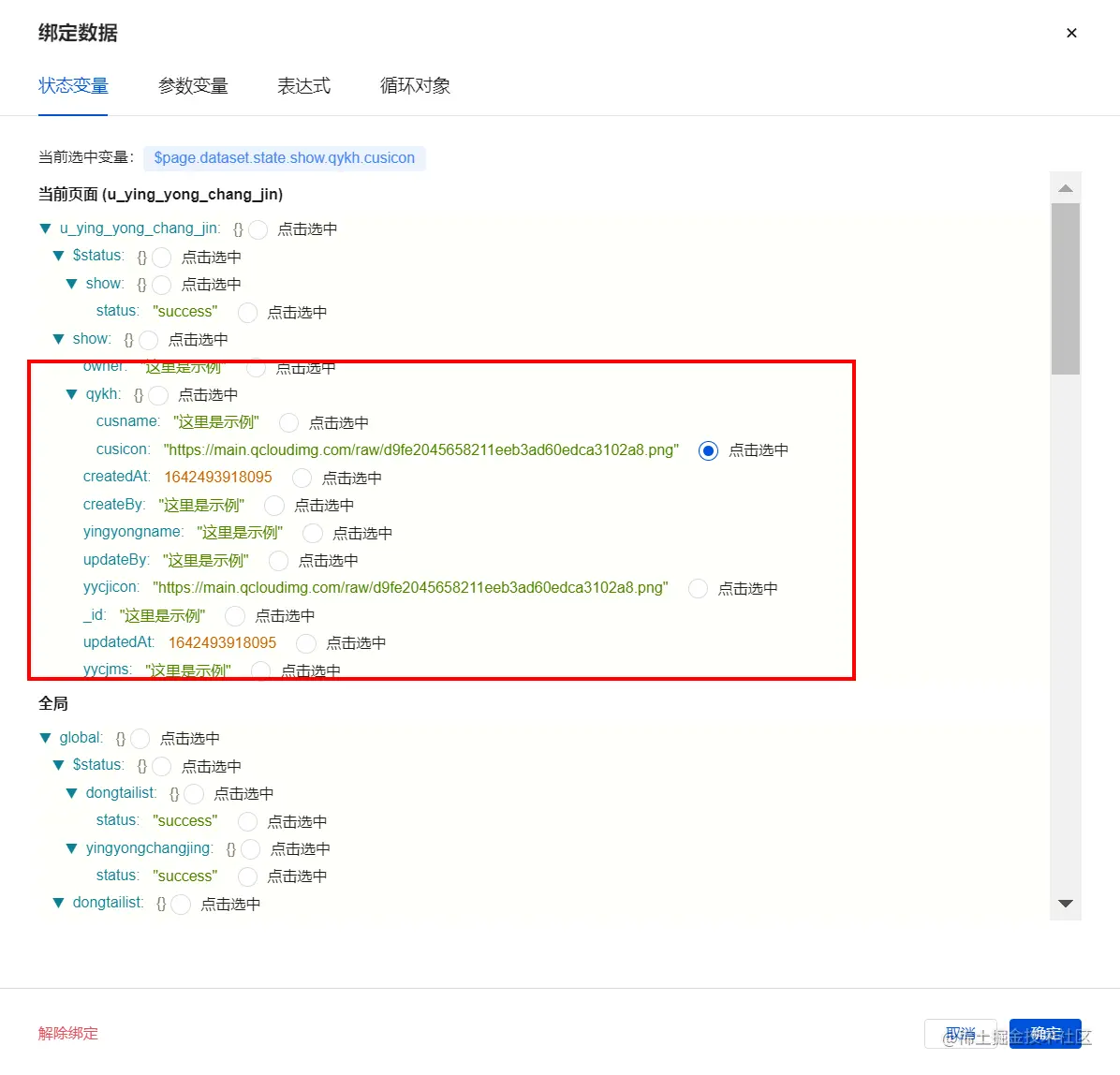
Task: Collapse the global tree node
Action: tap(46, 738)
